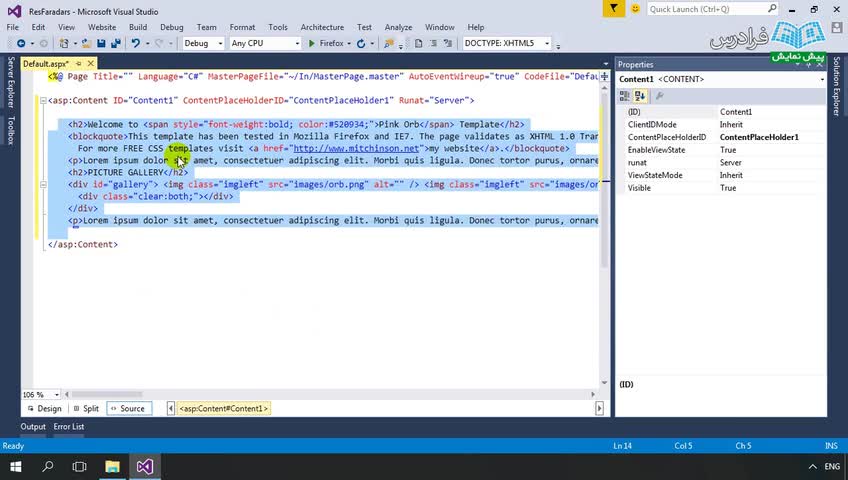The height and width of the screenshot is (480, 848).
Task: Open File Explorer from the taskbar
Action: click(112, 467)
